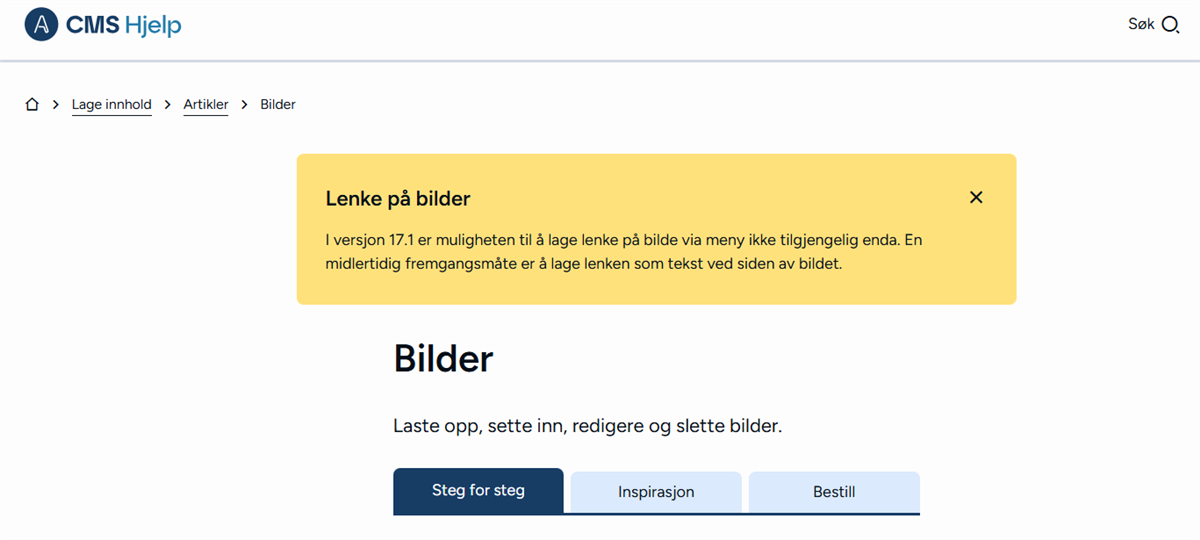Click the alert heading Lenke på bilder
The height and width of the screenshot is (540, 1200).
[398, 199]
